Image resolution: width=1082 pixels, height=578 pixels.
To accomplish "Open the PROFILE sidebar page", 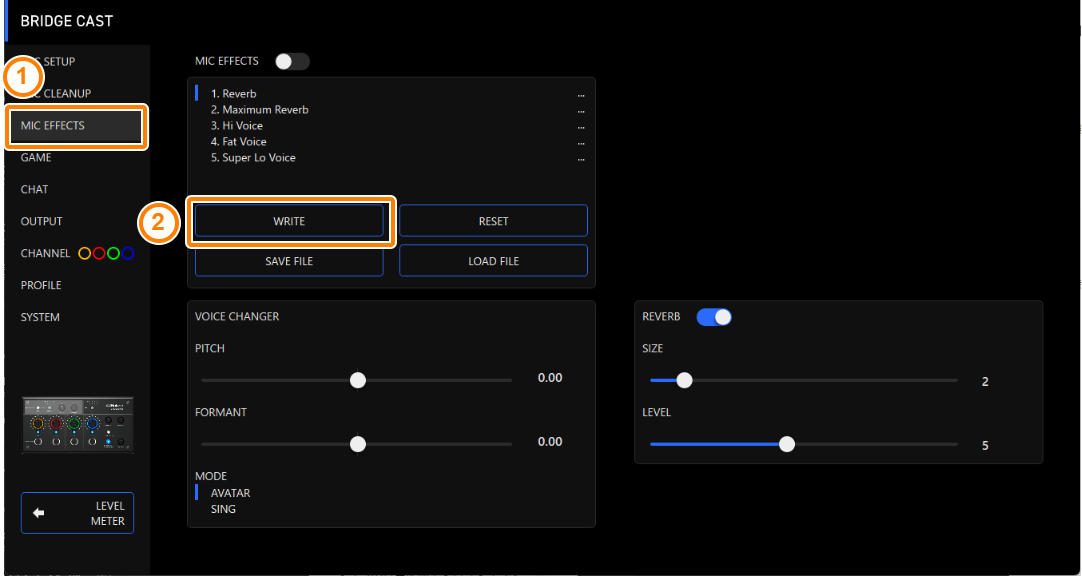I will tap(41, 285).
